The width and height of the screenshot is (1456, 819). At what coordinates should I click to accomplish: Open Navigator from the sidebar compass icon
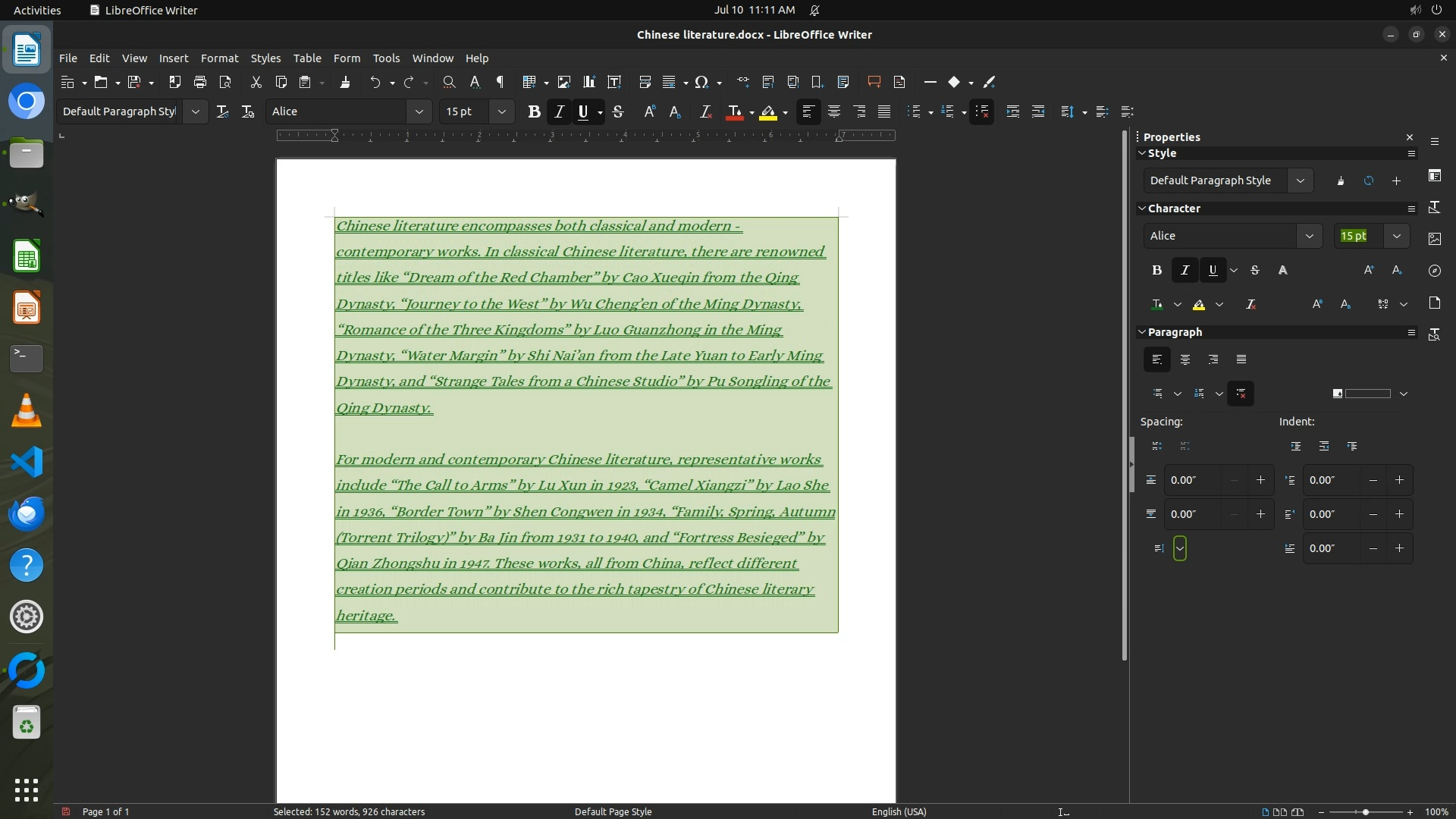point(1434,271)
